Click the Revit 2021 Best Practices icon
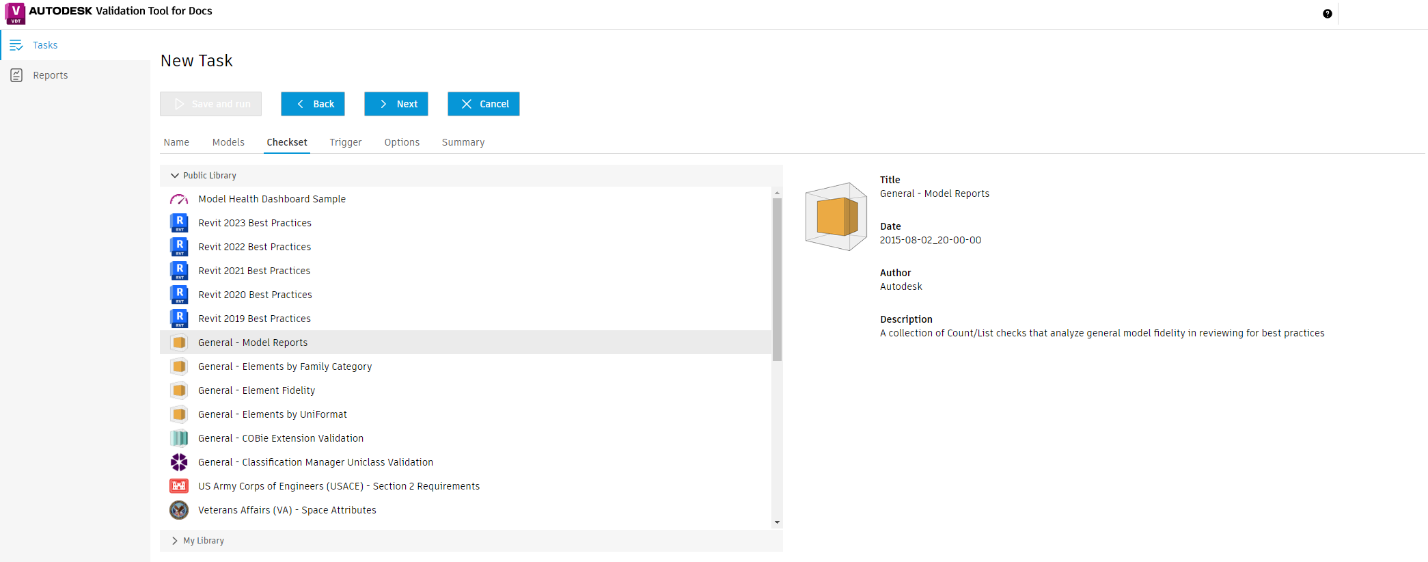The image size is (1428, 562). point(179,271)
